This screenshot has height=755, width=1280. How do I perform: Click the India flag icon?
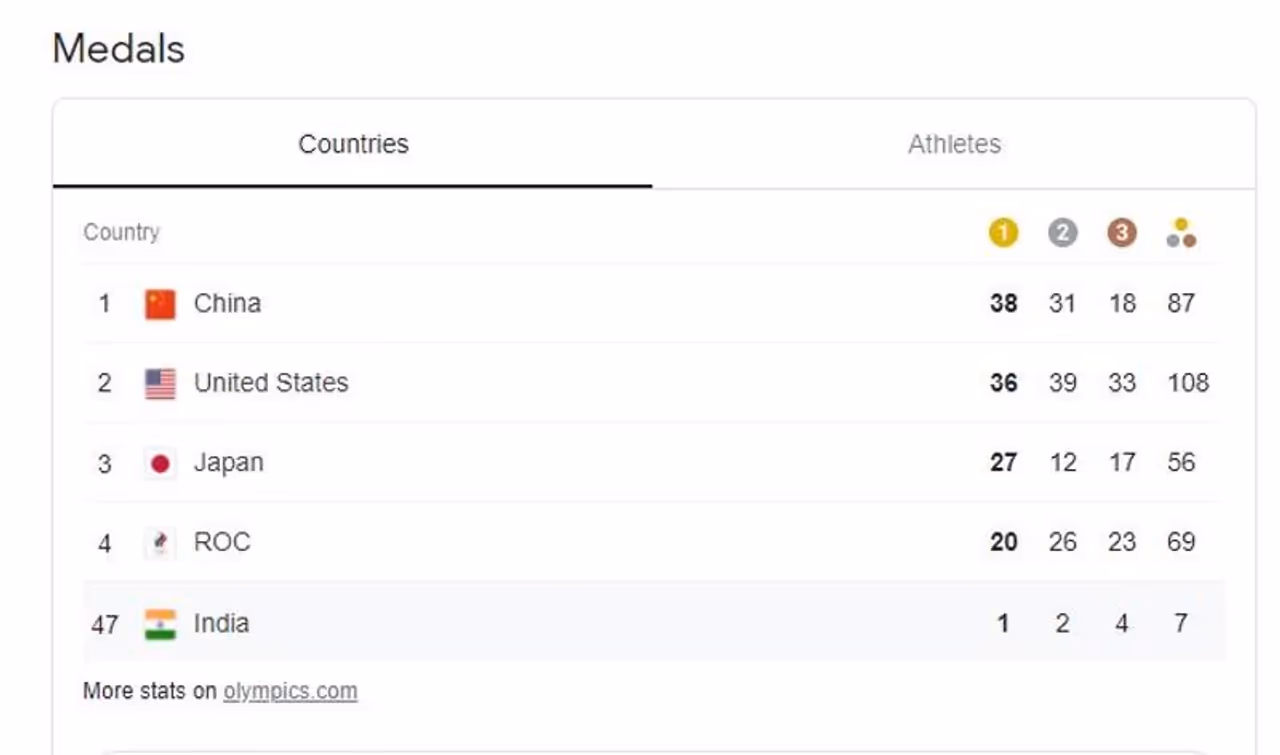(160, 624)
